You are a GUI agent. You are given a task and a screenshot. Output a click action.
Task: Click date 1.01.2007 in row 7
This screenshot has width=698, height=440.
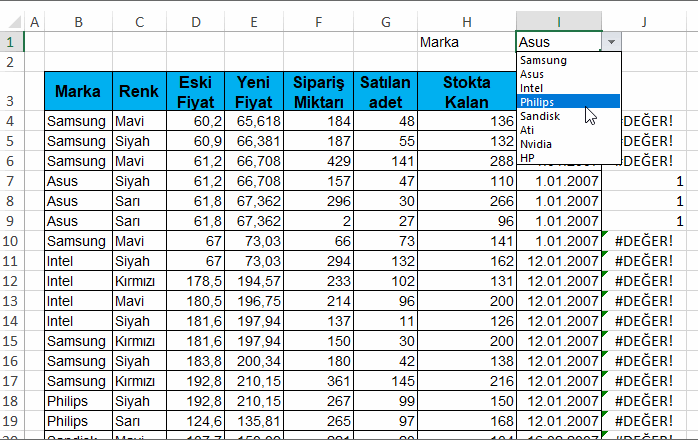click(x=559, y=181)
